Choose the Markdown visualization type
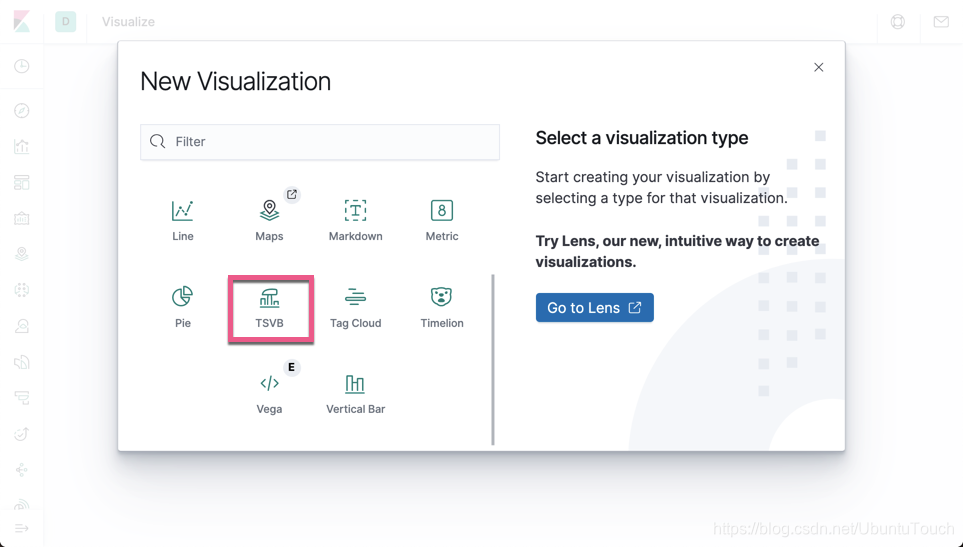This screenshot has width=963, height=547. (355, 220)
